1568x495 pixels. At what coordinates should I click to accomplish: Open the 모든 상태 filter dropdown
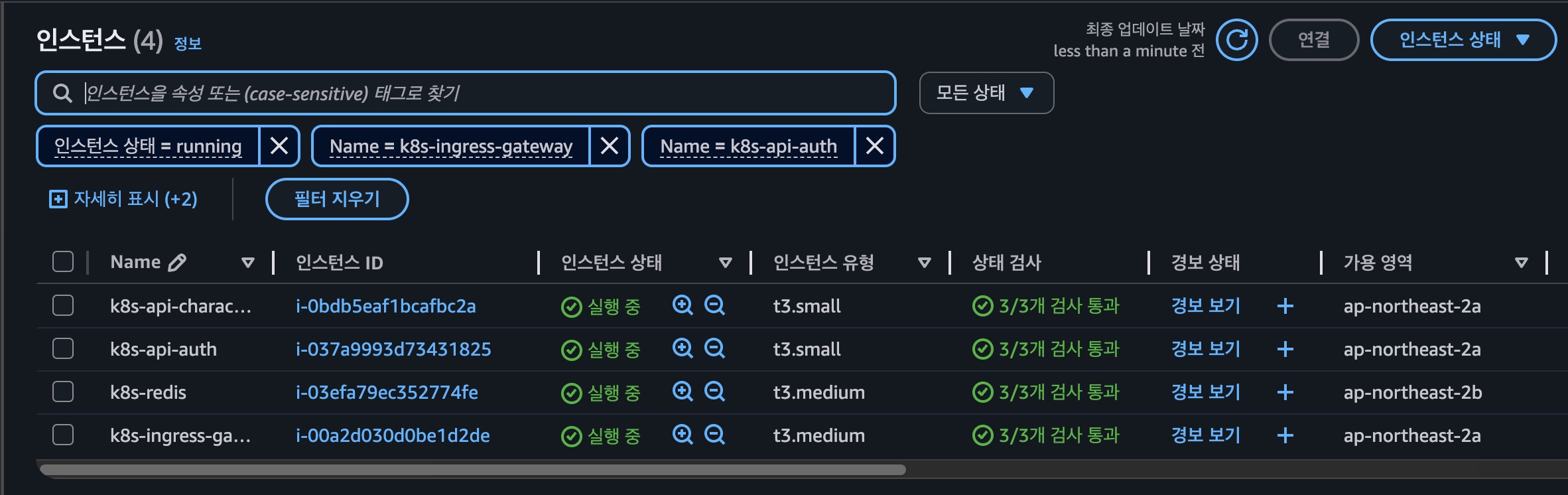click(986, 93)
